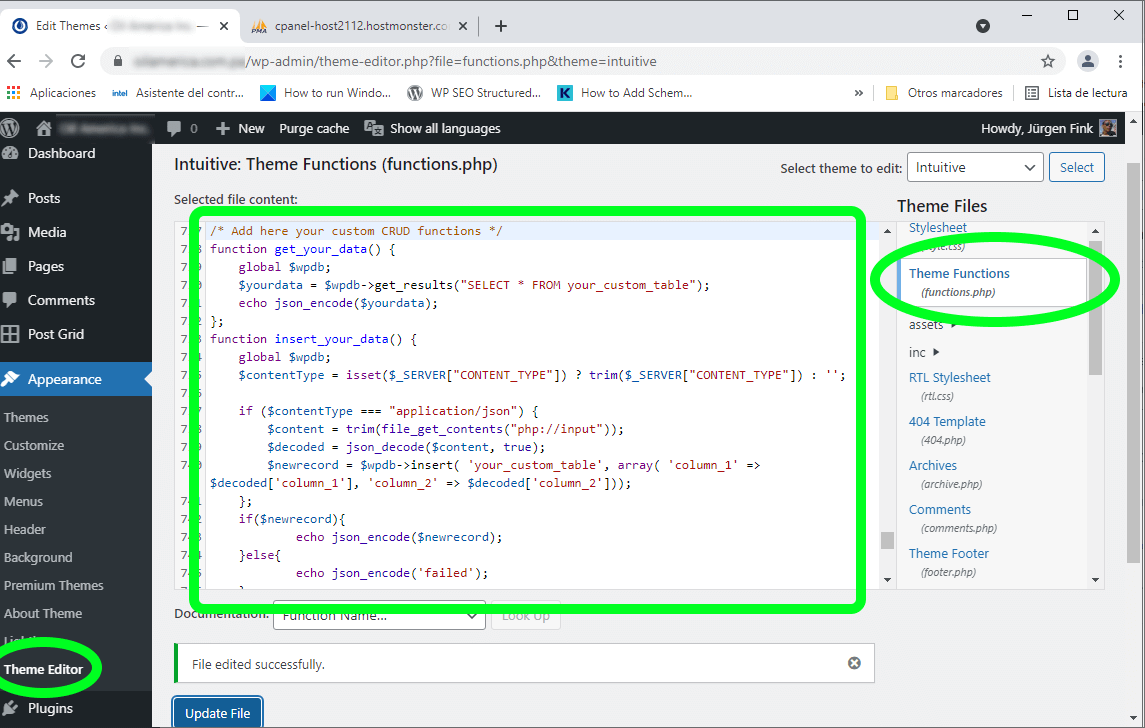The width and height of the screenshot is (1145, 728).
Task: Open Premium Themes submenu item
Action: [53, 586]
